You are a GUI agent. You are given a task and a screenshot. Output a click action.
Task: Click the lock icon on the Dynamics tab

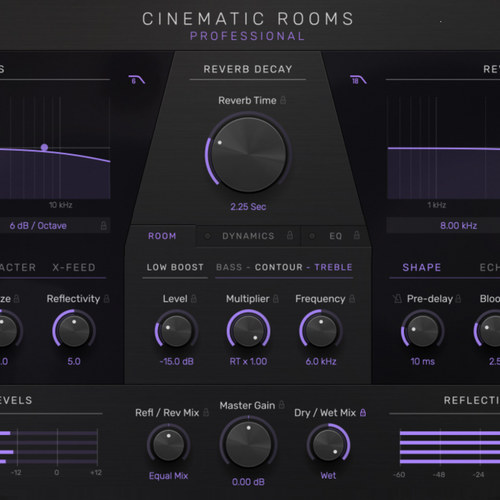coord(290,235)
